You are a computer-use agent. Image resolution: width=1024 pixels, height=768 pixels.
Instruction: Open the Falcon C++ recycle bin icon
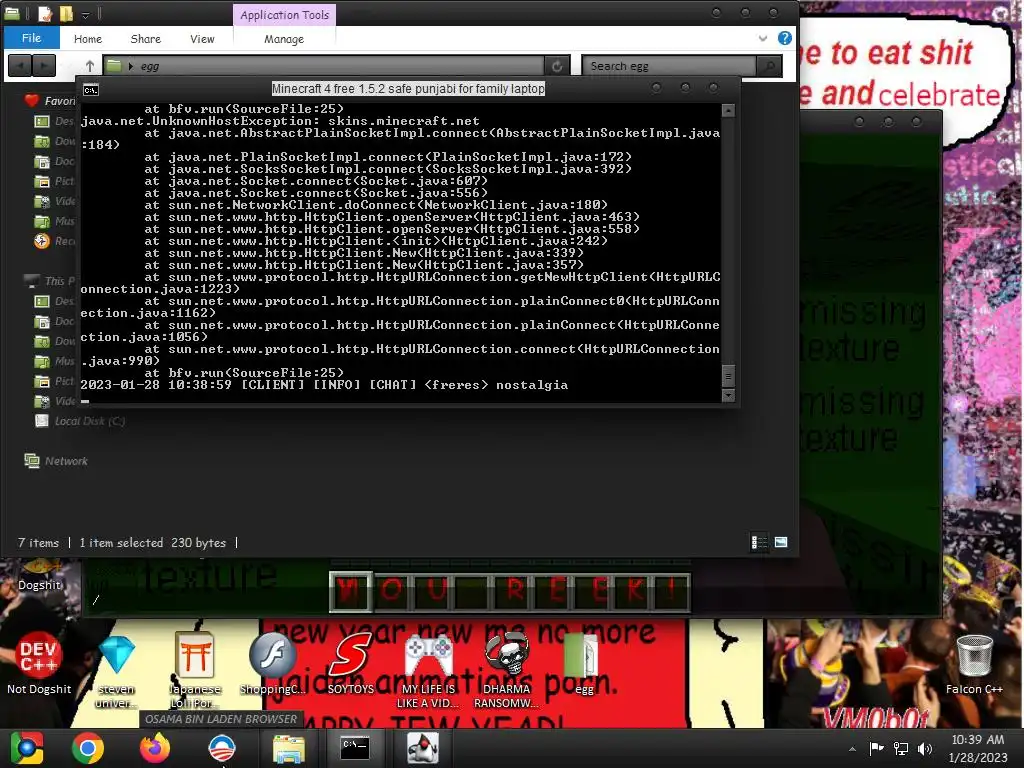pyautogui.click(x=974, y=663)
